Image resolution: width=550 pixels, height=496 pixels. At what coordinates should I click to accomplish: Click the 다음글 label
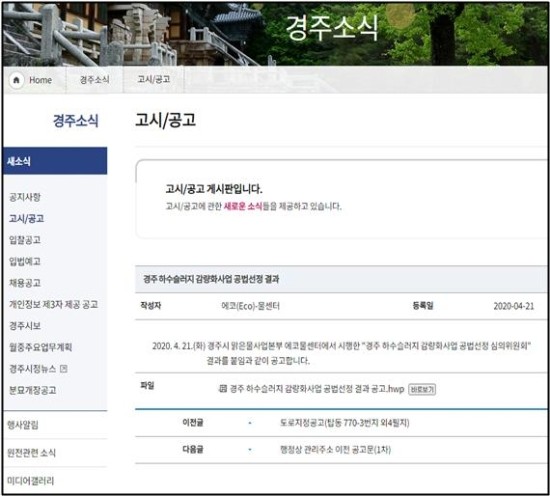point(193,449)
